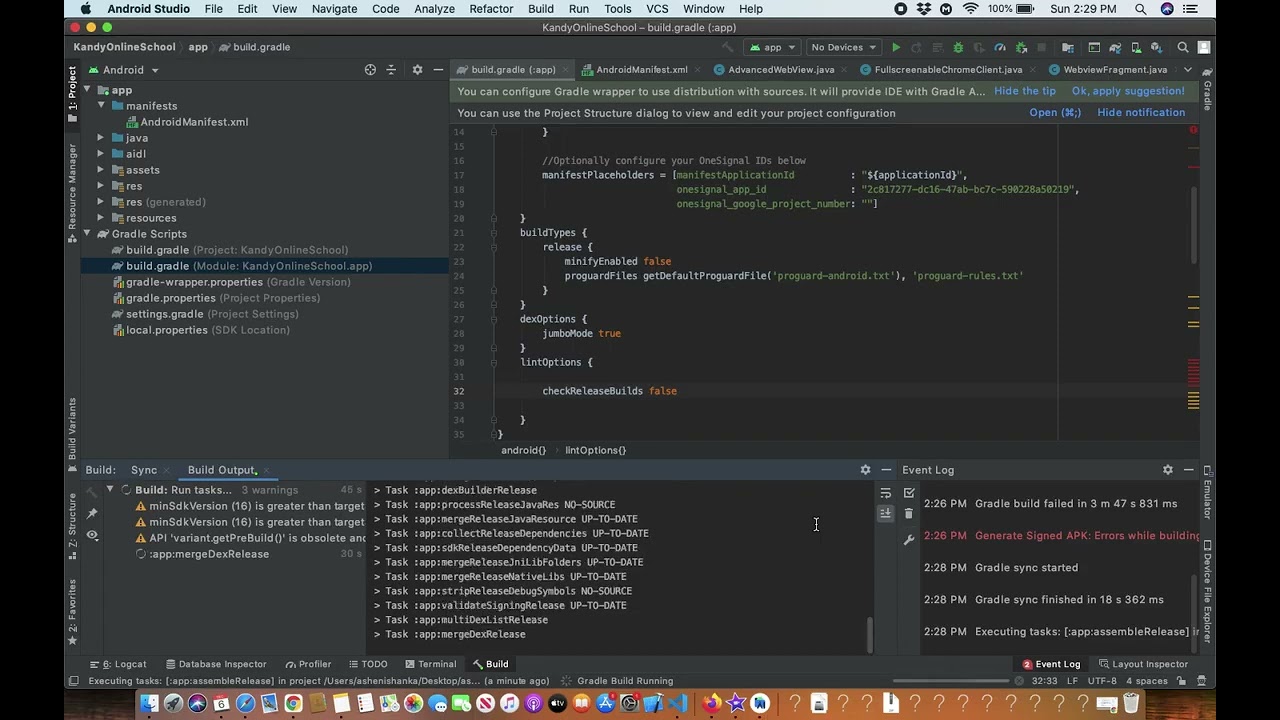
Task: Click the pin icon in Build panel
Action: [x=92, y=513]
